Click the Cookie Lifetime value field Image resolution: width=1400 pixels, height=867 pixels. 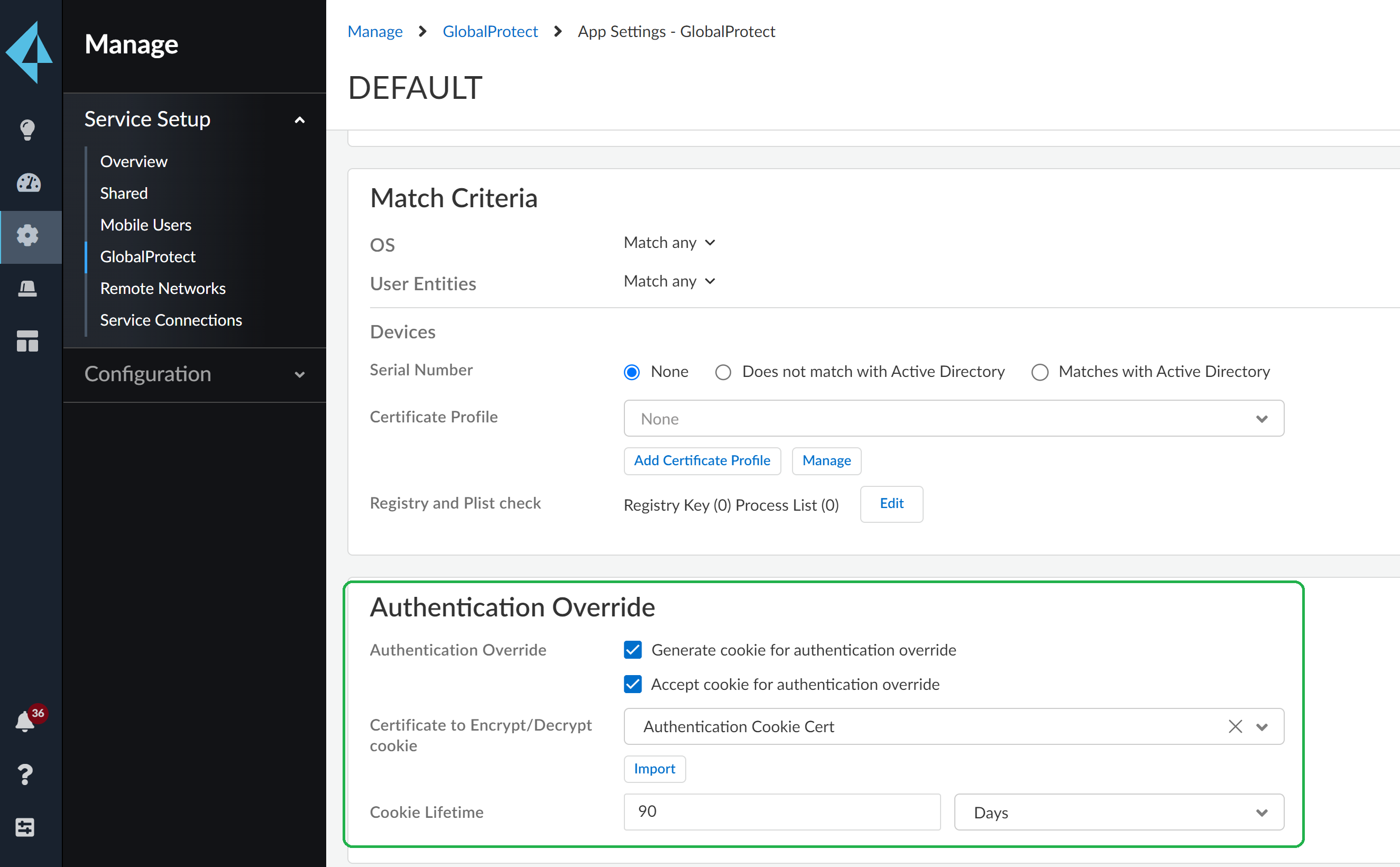click(781, 812)
